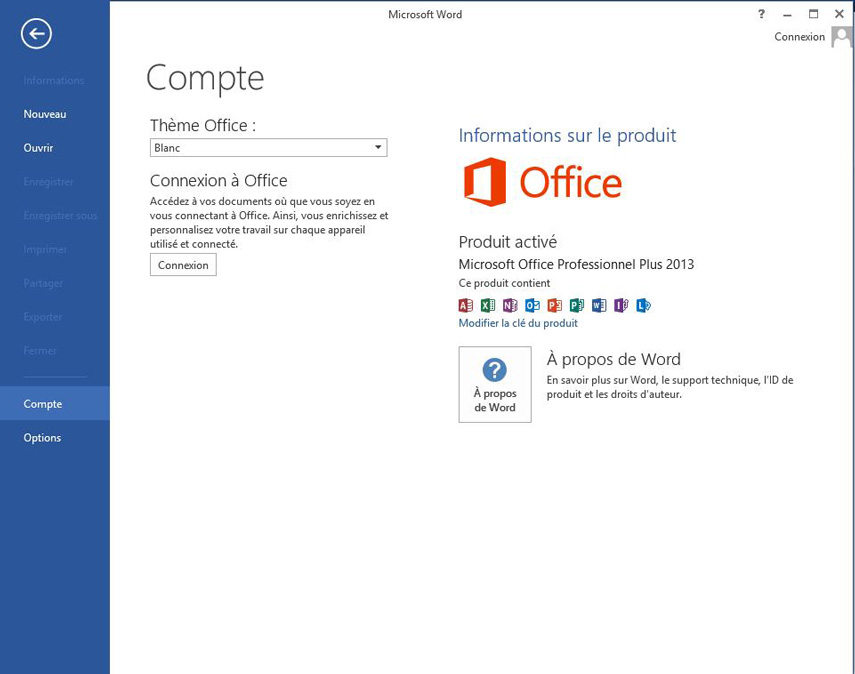Select Ouvrir in the sidebar
The image size is (855, 674).
[38, 148]
